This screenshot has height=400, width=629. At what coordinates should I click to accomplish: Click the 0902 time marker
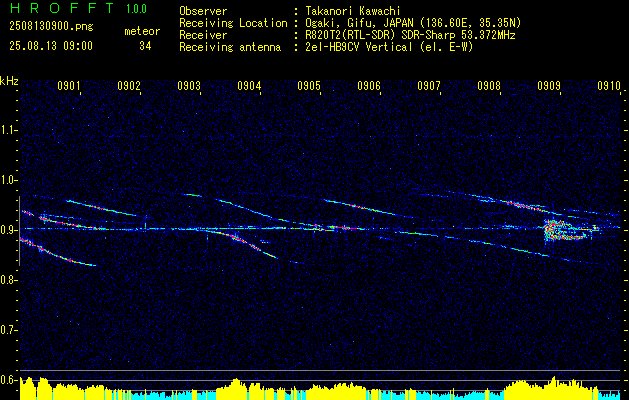(x=129, y=86)
